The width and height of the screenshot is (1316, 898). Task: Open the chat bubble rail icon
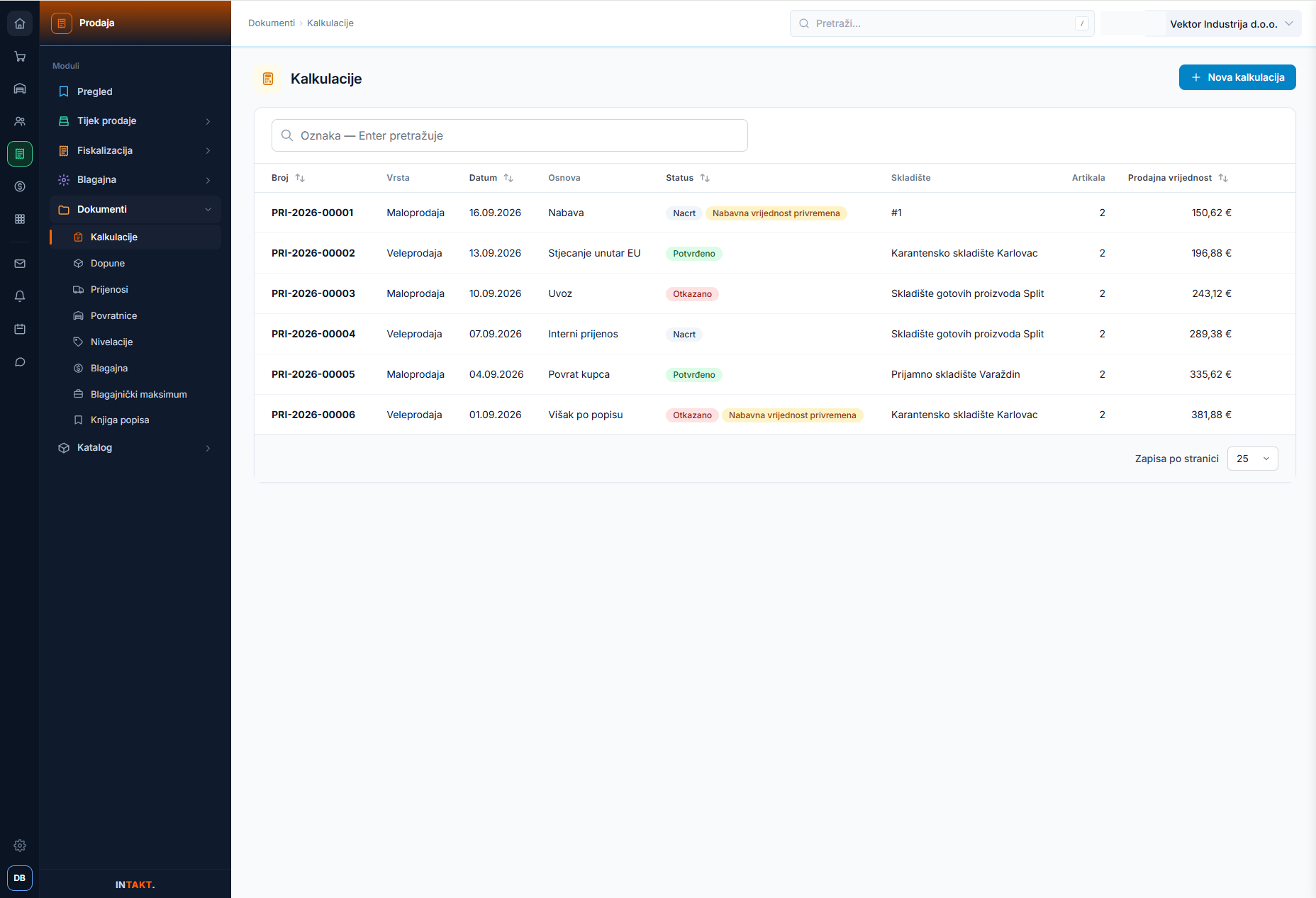point(20,362)
